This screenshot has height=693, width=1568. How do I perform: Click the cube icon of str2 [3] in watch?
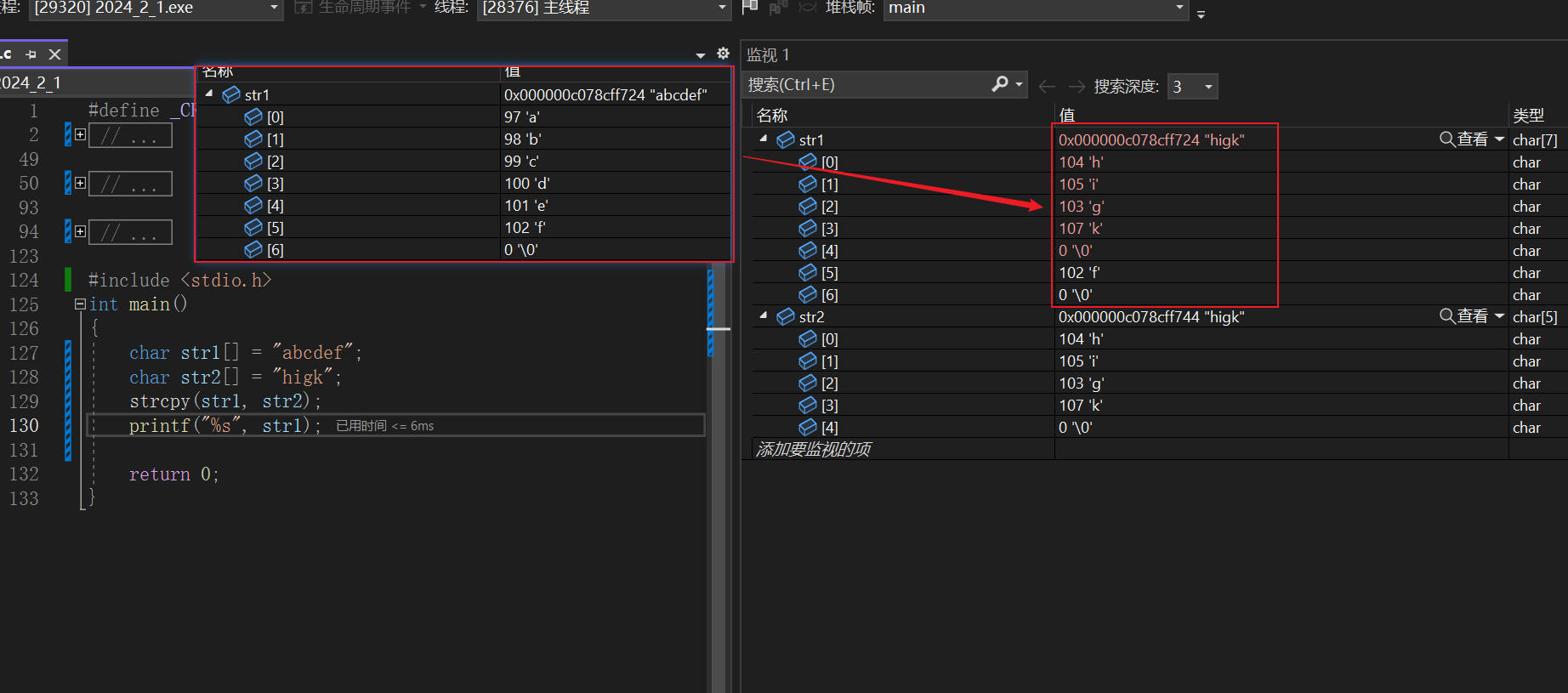click(x=808, y=405)
